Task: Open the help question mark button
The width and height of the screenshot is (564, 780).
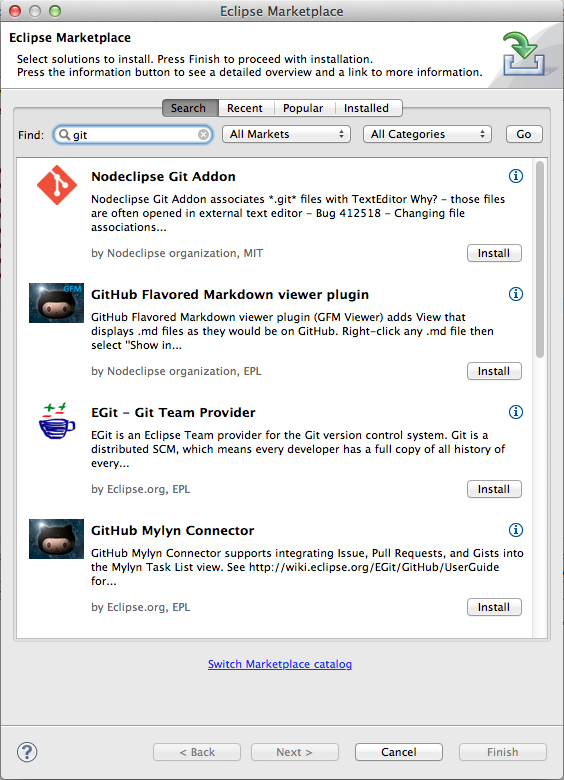Action: point(27,752)
